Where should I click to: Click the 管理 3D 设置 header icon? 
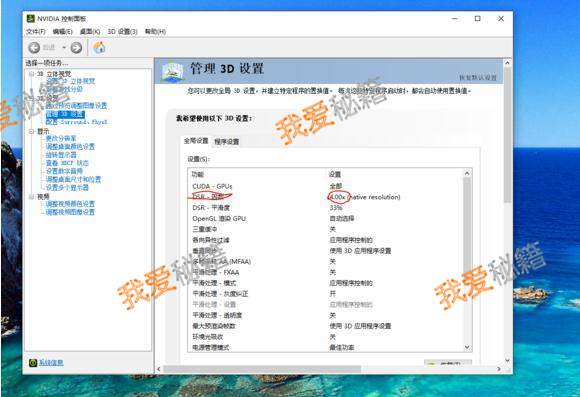172,71
